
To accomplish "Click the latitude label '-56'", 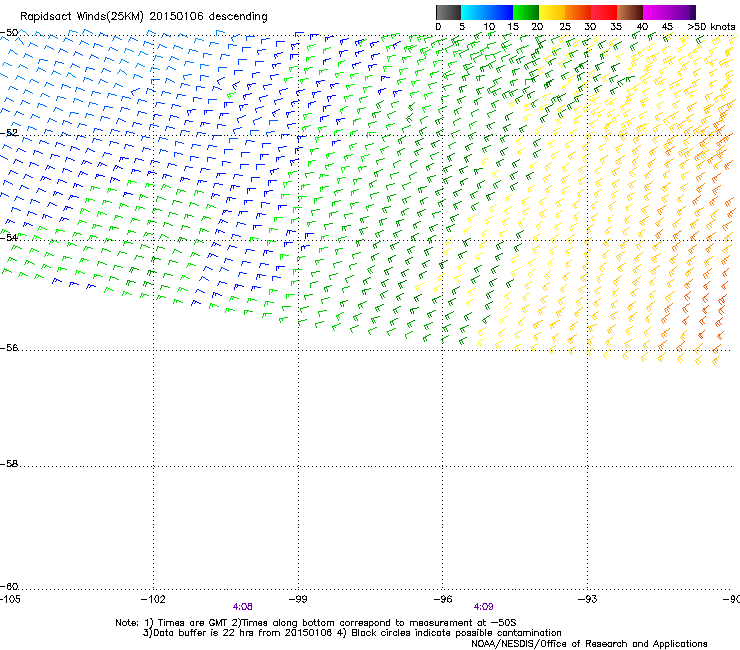I will click(x=9, y=347).
